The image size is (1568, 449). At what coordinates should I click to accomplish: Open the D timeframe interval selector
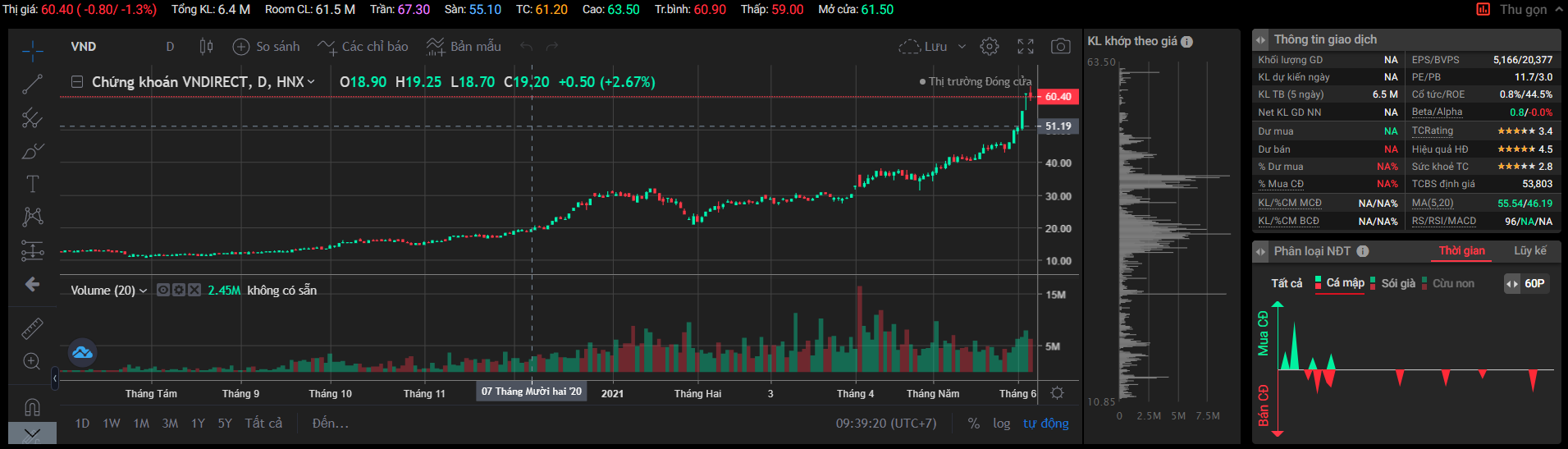170,47
